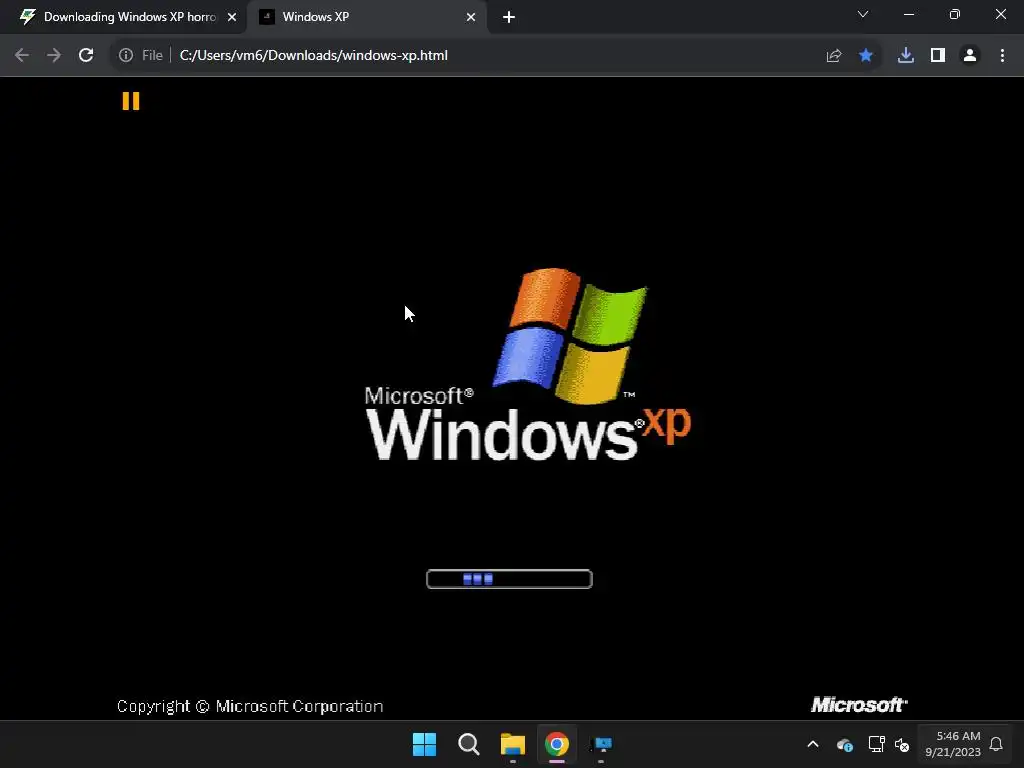
Task: Restore down the Chrome window
Action: (x=955, y=14)
